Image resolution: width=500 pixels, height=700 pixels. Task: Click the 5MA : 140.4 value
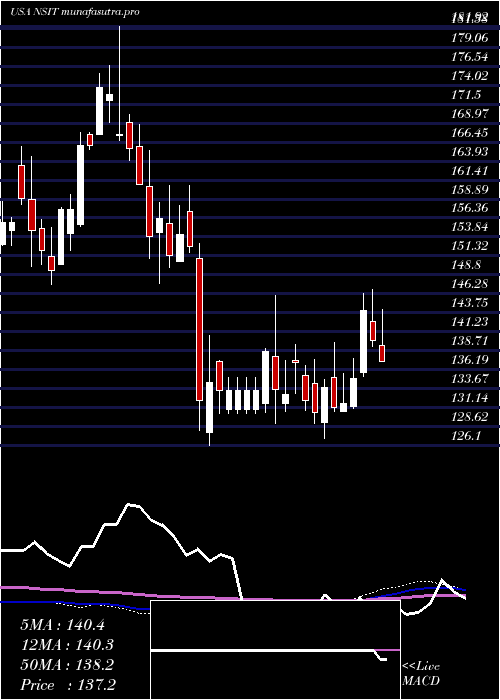[x=62, y=625]
